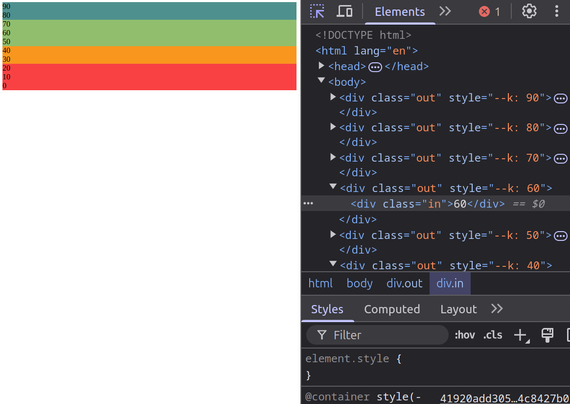Toggle the .cls element classes panel
The height and width of the screenshot is (404, 570).
[x=493, y=335]
